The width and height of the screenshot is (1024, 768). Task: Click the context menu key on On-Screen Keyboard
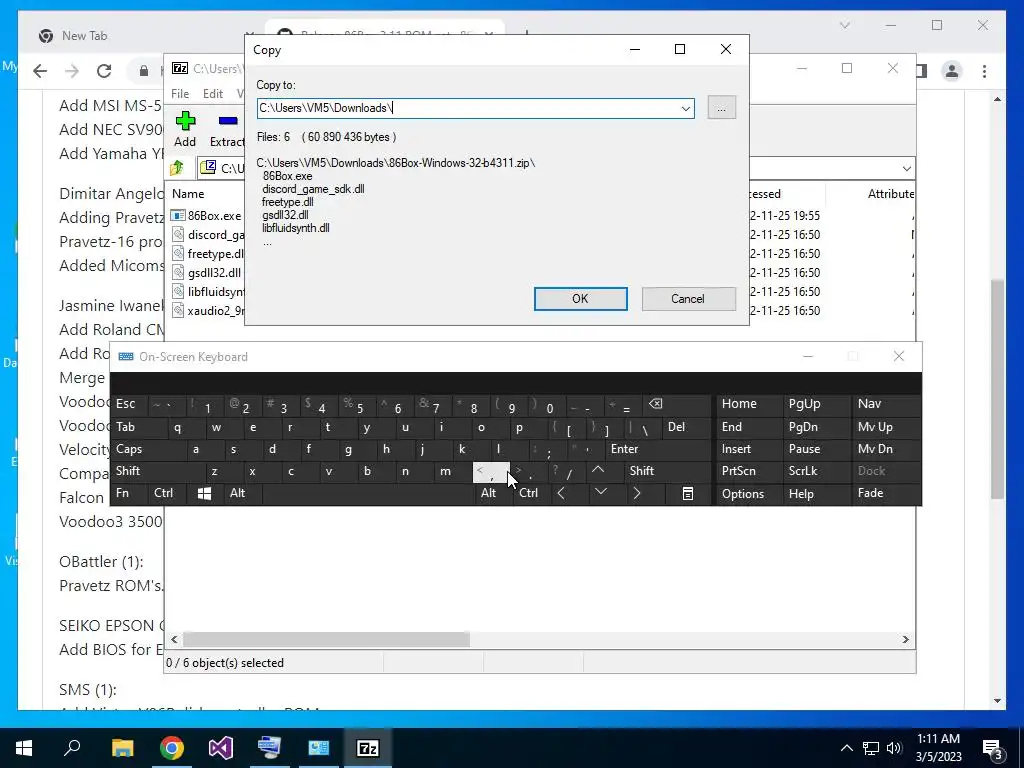tap(688, 494)
